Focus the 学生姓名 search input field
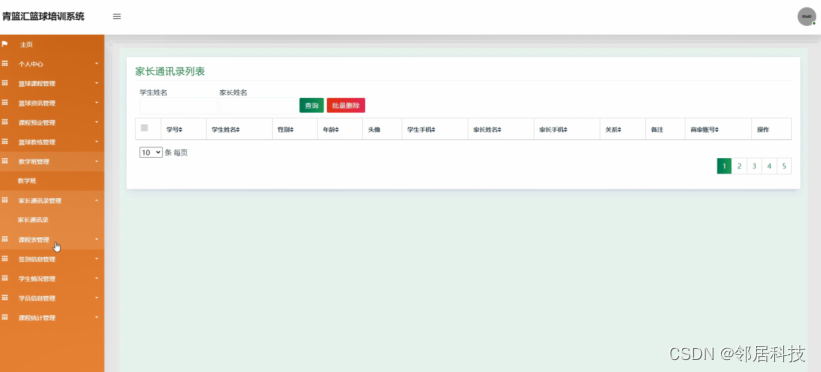Viewport: 821px width, 372px height. pyautogui.click(x=178, y=106)
